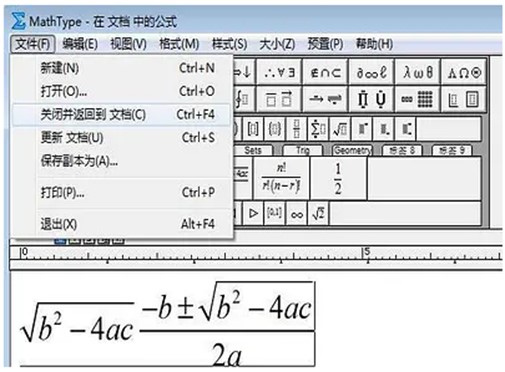The image size is (505, 372).
Task: Open the 视图(V) menu
Action: (128, 44)
